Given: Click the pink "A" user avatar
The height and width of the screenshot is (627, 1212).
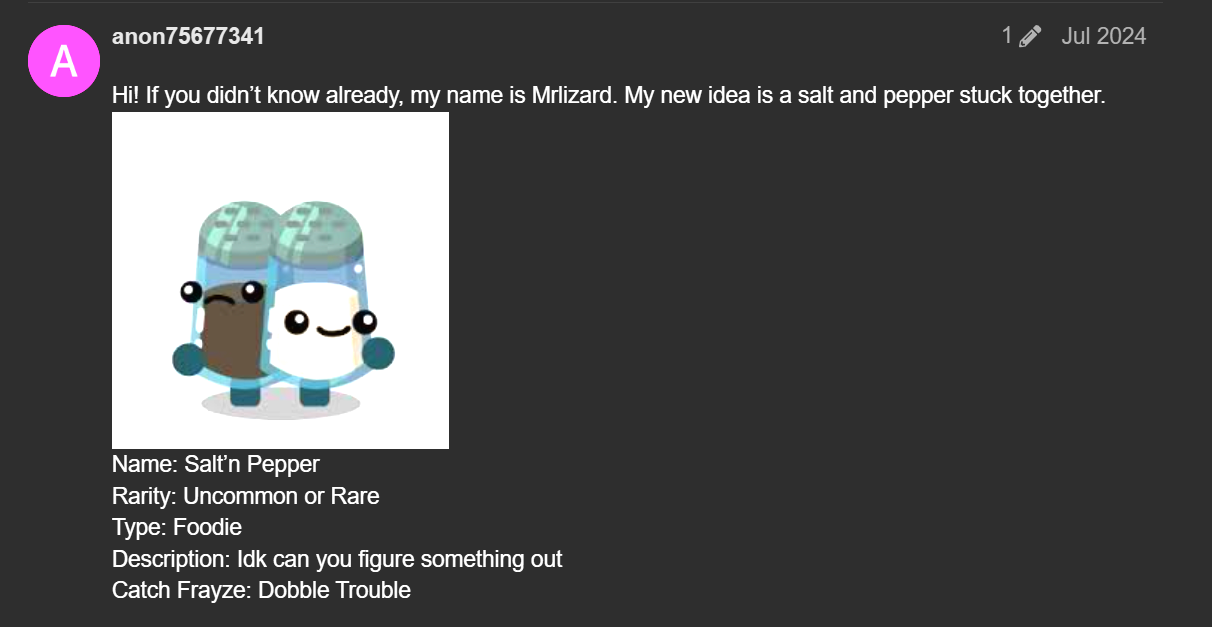Looking at the screenshot, I should click(63, 61).
